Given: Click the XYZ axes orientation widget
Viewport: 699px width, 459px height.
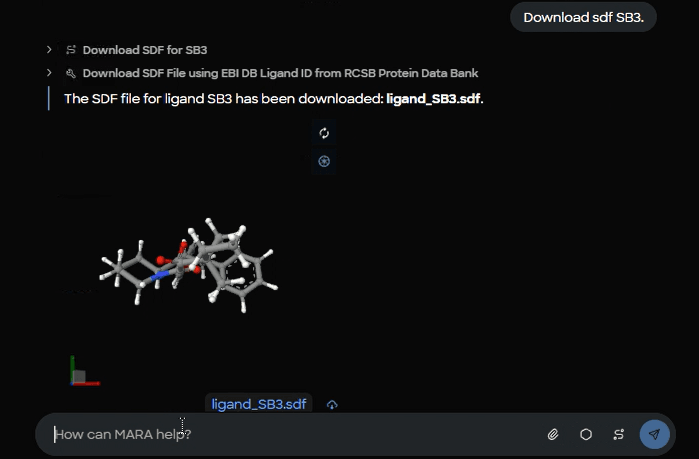Looking at the screenshot, I should (x=85, y=371).
